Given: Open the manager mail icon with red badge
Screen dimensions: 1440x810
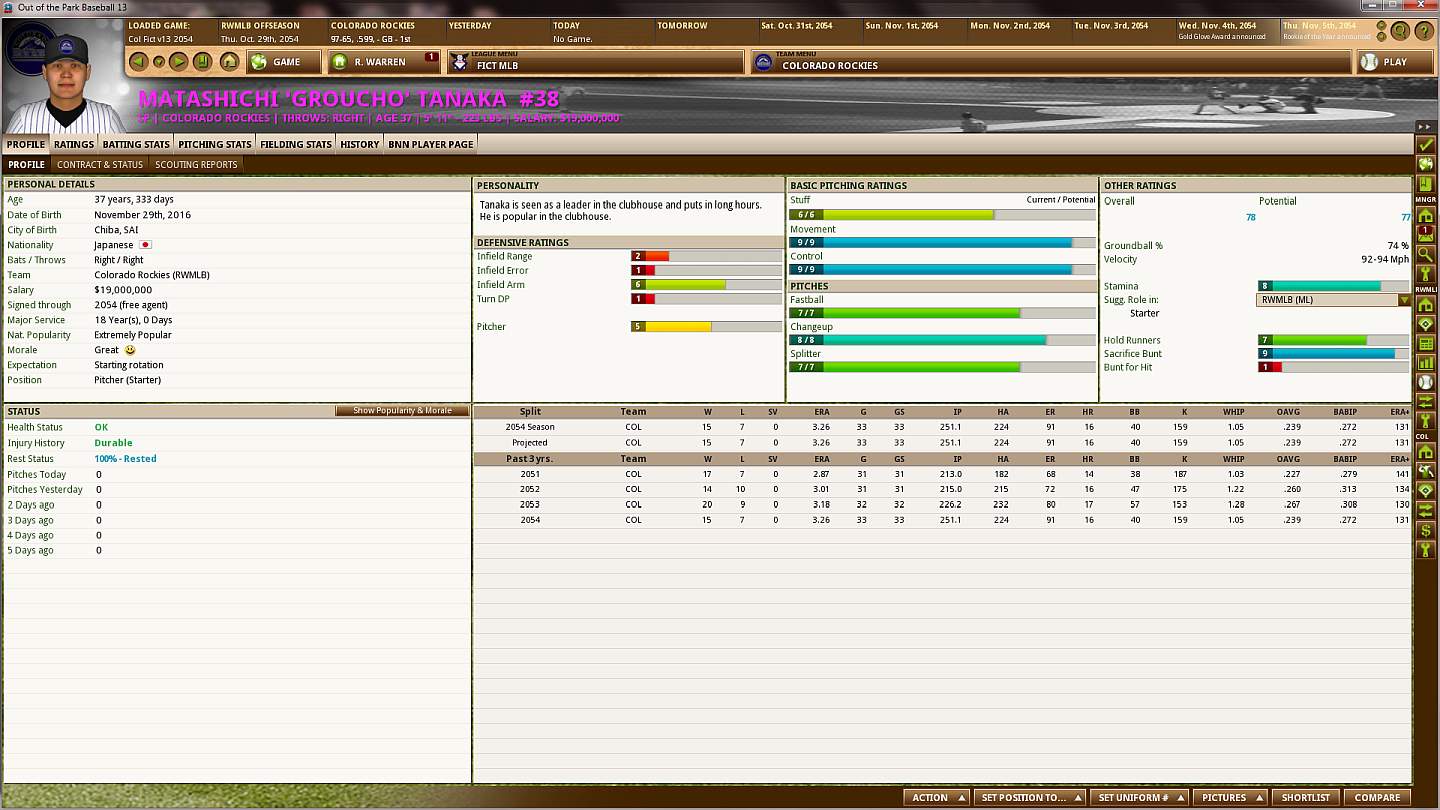Looking at the screenshot, I should coord(1426,235).
